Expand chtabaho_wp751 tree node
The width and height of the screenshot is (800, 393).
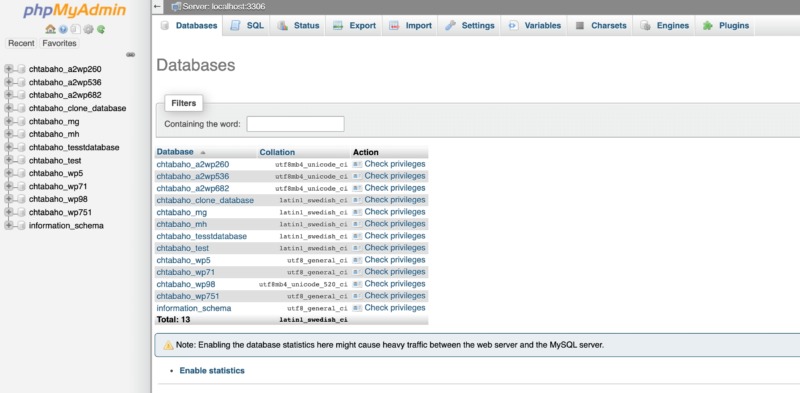(x=9, y=212)
